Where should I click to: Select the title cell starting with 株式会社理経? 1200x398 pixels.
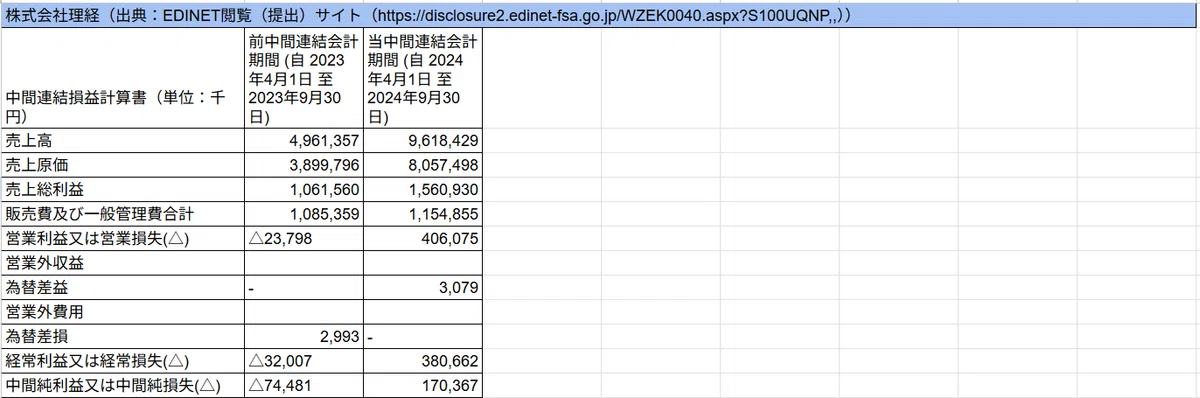(600, 15)
